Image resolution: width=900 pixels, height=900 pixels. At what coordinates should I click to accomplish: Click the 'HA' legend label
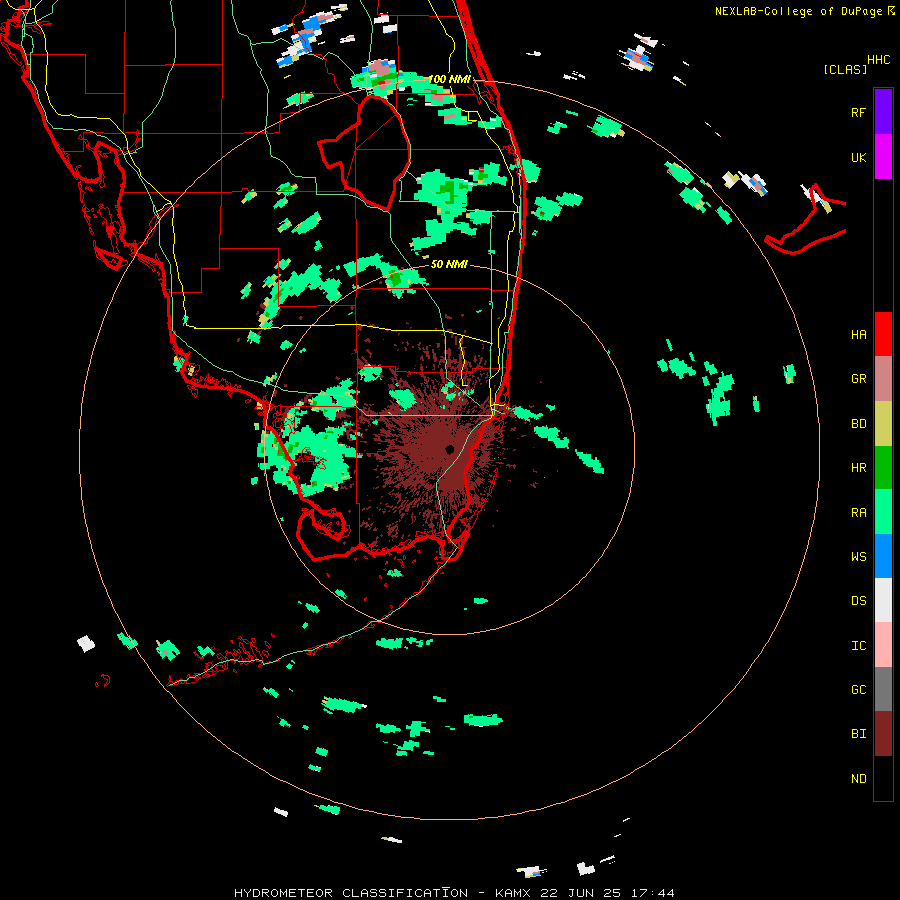858,334
